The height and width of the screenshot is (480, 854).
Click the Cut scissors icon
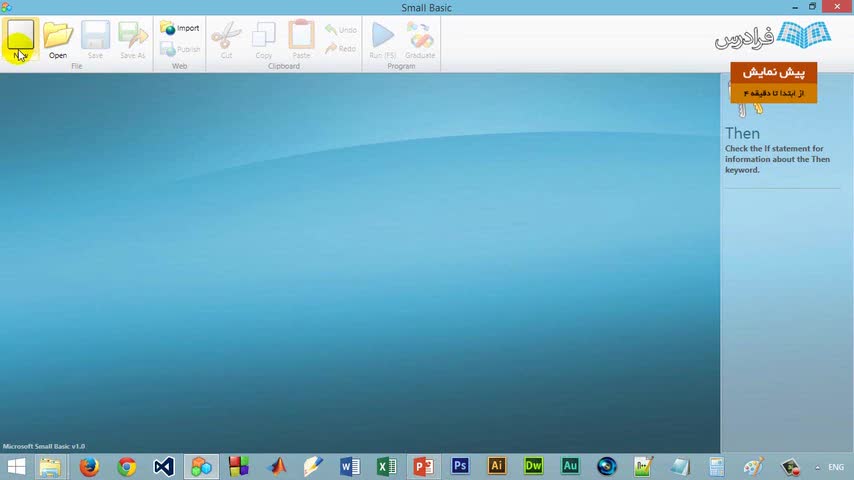point(226,35)
